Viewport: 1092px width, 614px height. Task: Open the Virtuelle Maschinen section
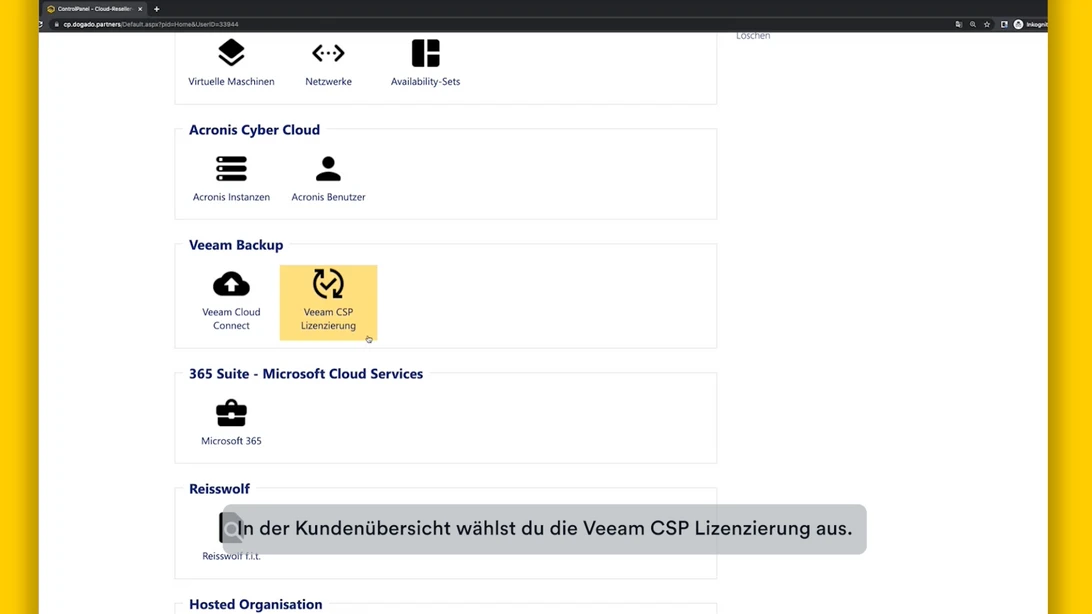231,62
